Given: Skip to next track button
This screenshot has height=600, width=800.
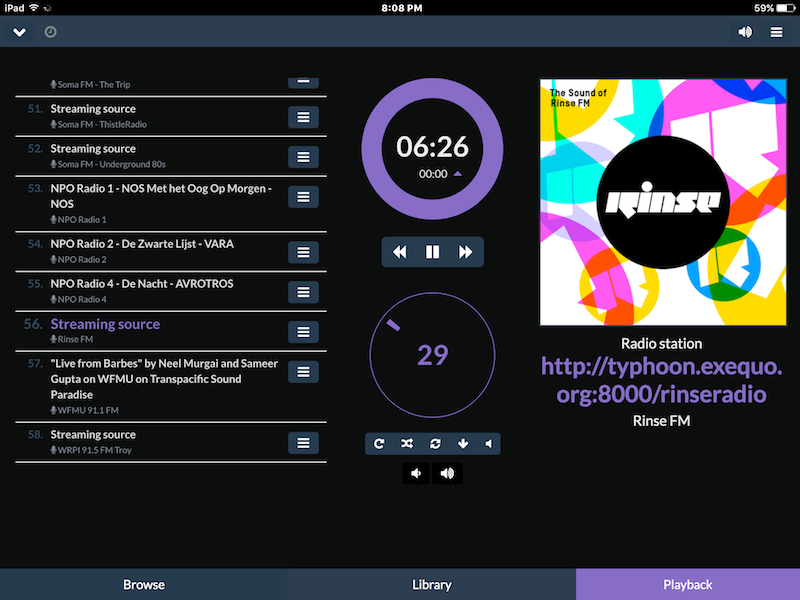Looking at the screenshot, I should click(x=465, y=252).
